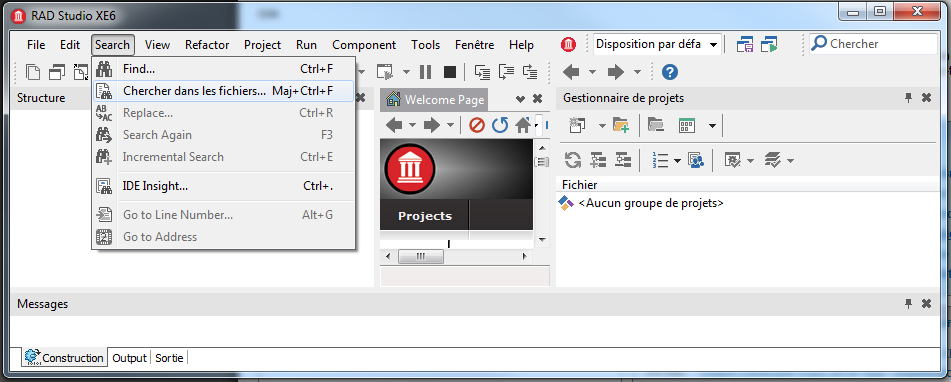The height and width of the screenshot is (382, 951).
Task: Click the build configuration checkmark icon
Action: tap(733, 160)
